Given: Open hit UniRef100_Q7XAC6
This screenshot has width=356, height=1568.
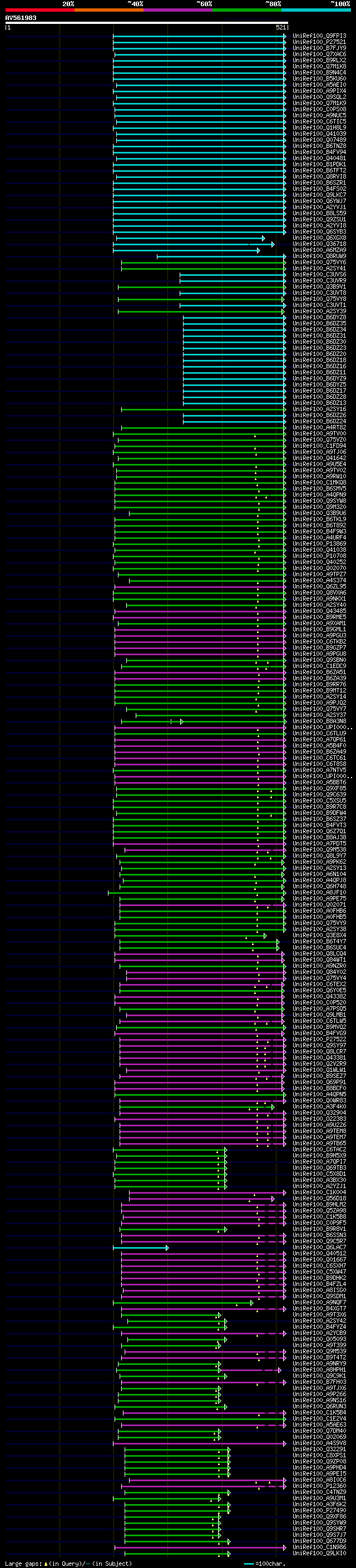Looking at the screenshot, I should (319, 54).
